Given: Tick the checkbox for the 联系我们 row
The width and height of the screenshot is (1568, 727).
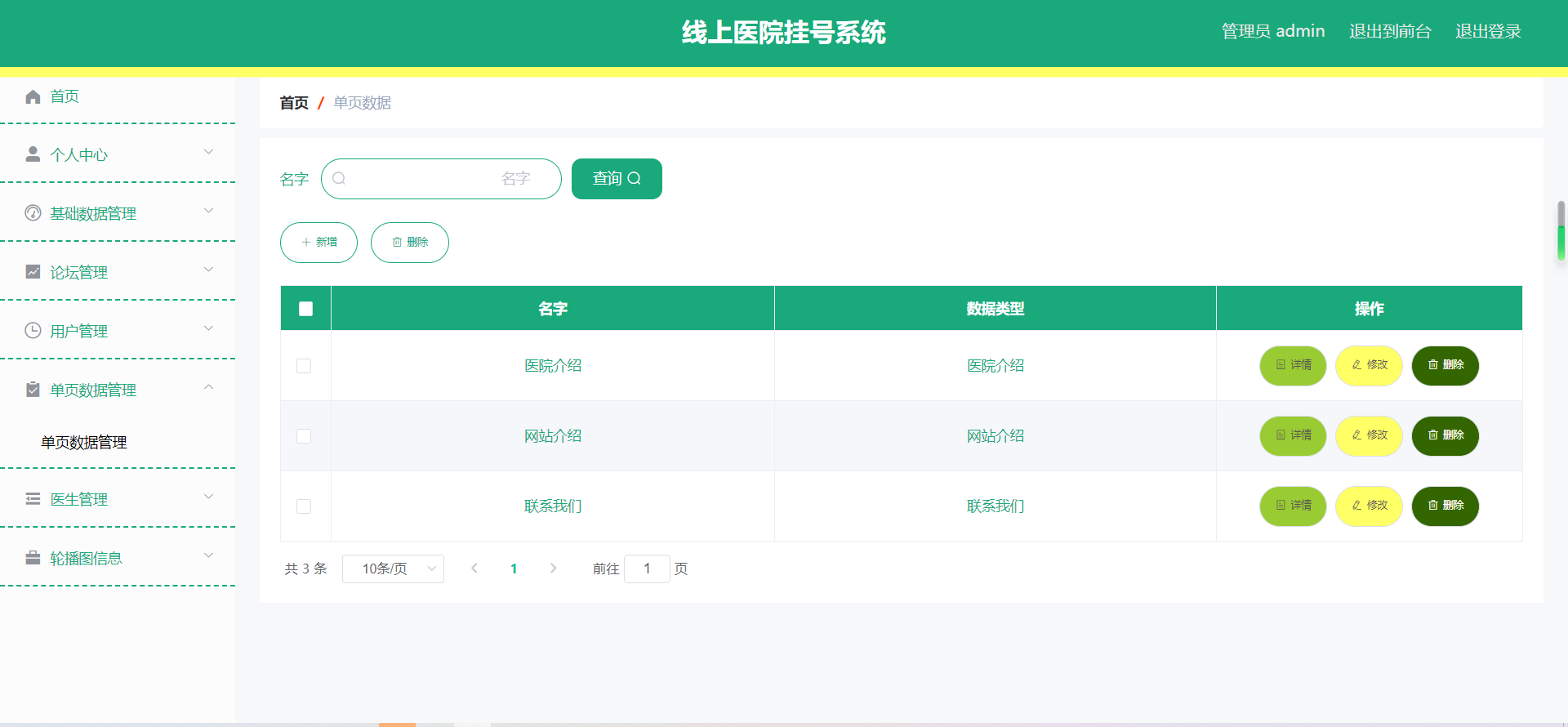Looking at the screenshot, I should 304,506.
